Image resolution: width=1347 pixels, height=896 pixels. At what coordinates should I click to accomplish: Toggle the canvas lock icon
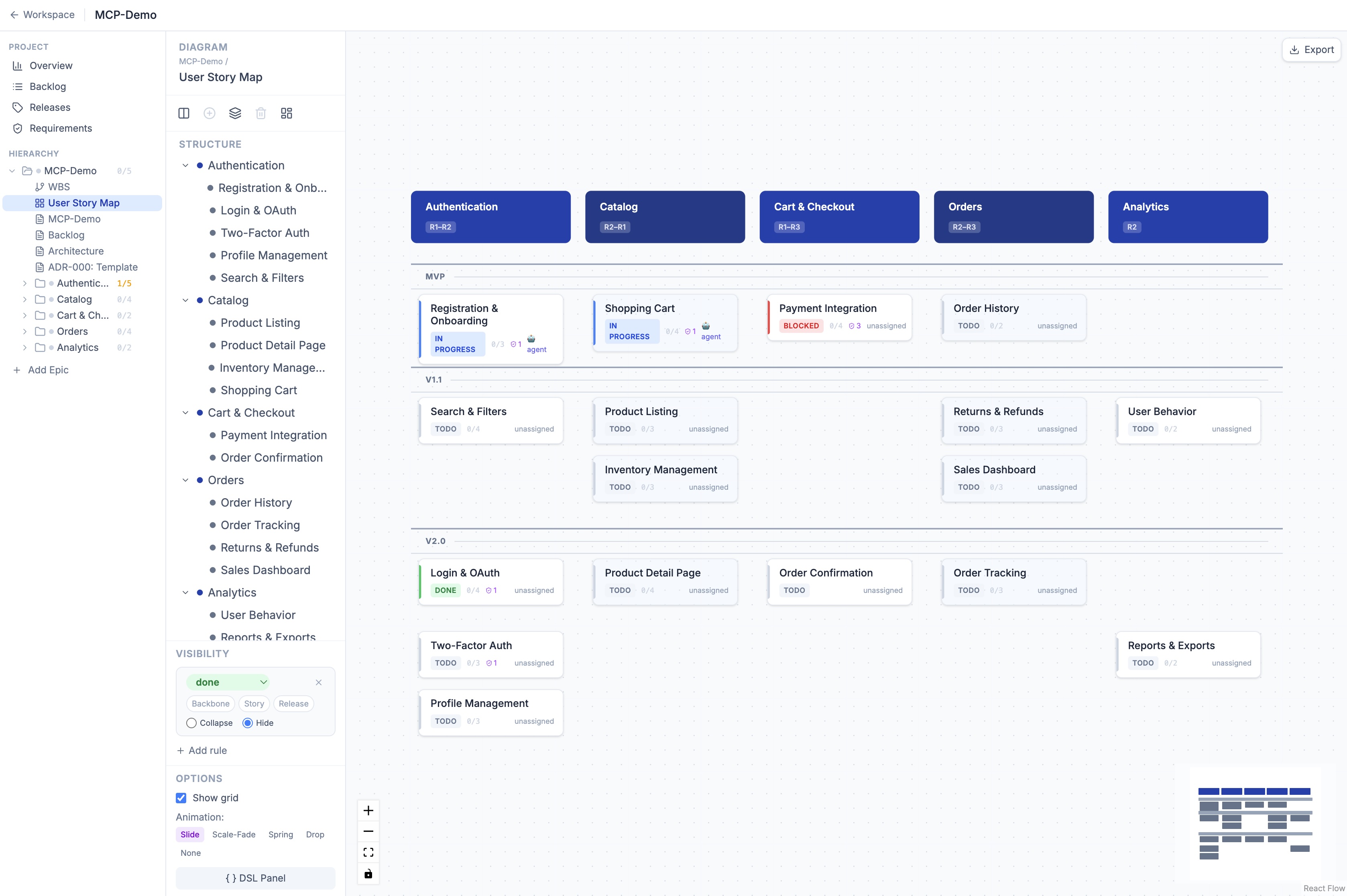(368, 874)
